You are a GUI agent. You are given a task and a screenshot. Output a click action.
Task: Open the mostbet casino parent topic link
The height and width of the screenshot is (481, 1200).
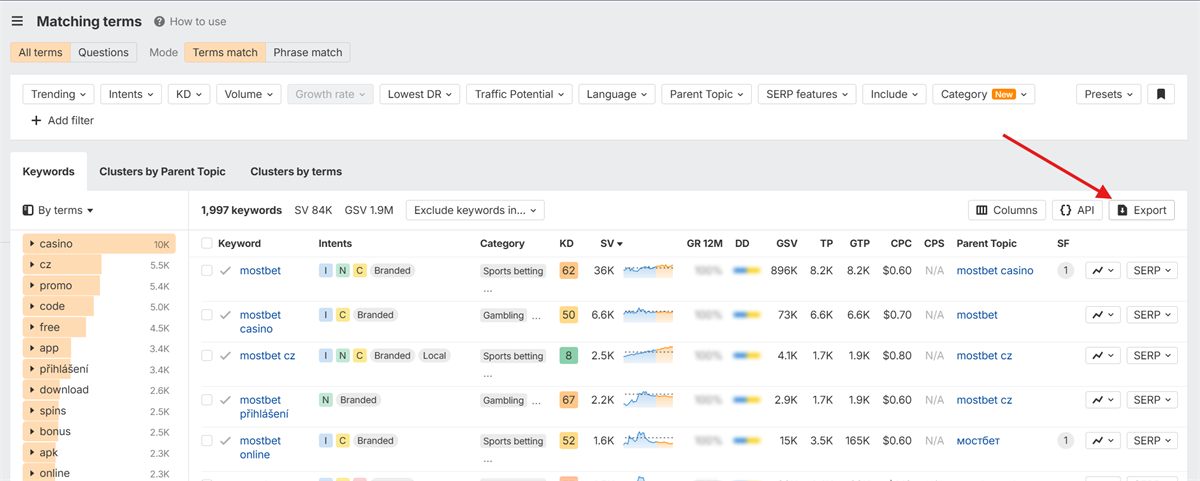pos(995,270)
